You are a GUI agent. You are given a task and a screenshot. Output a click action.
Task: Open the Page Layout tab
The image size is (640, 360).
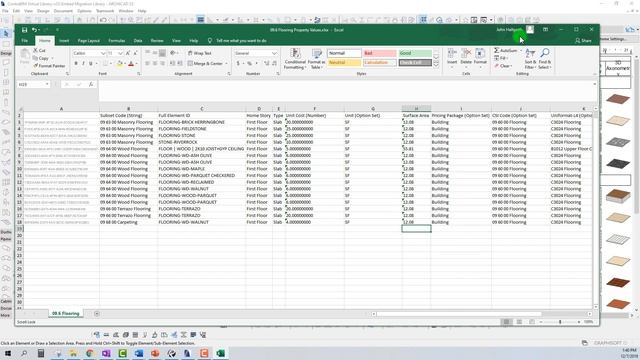pos(89,41)
